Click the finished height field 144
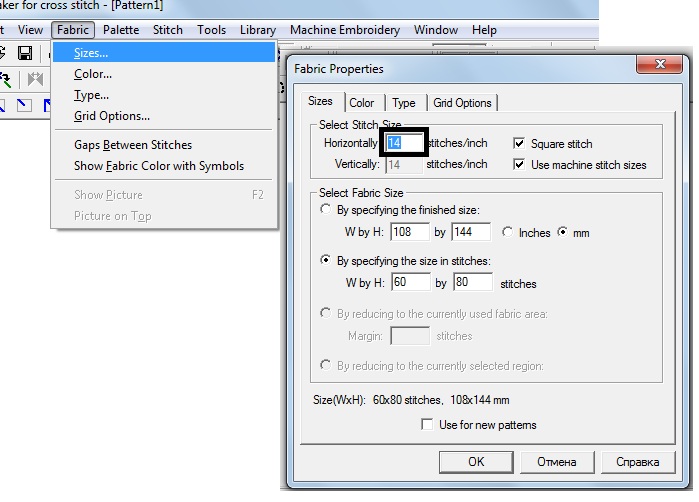Image resolution: width=699 pixels, height=502 pixels. click(x=471, y=232)
